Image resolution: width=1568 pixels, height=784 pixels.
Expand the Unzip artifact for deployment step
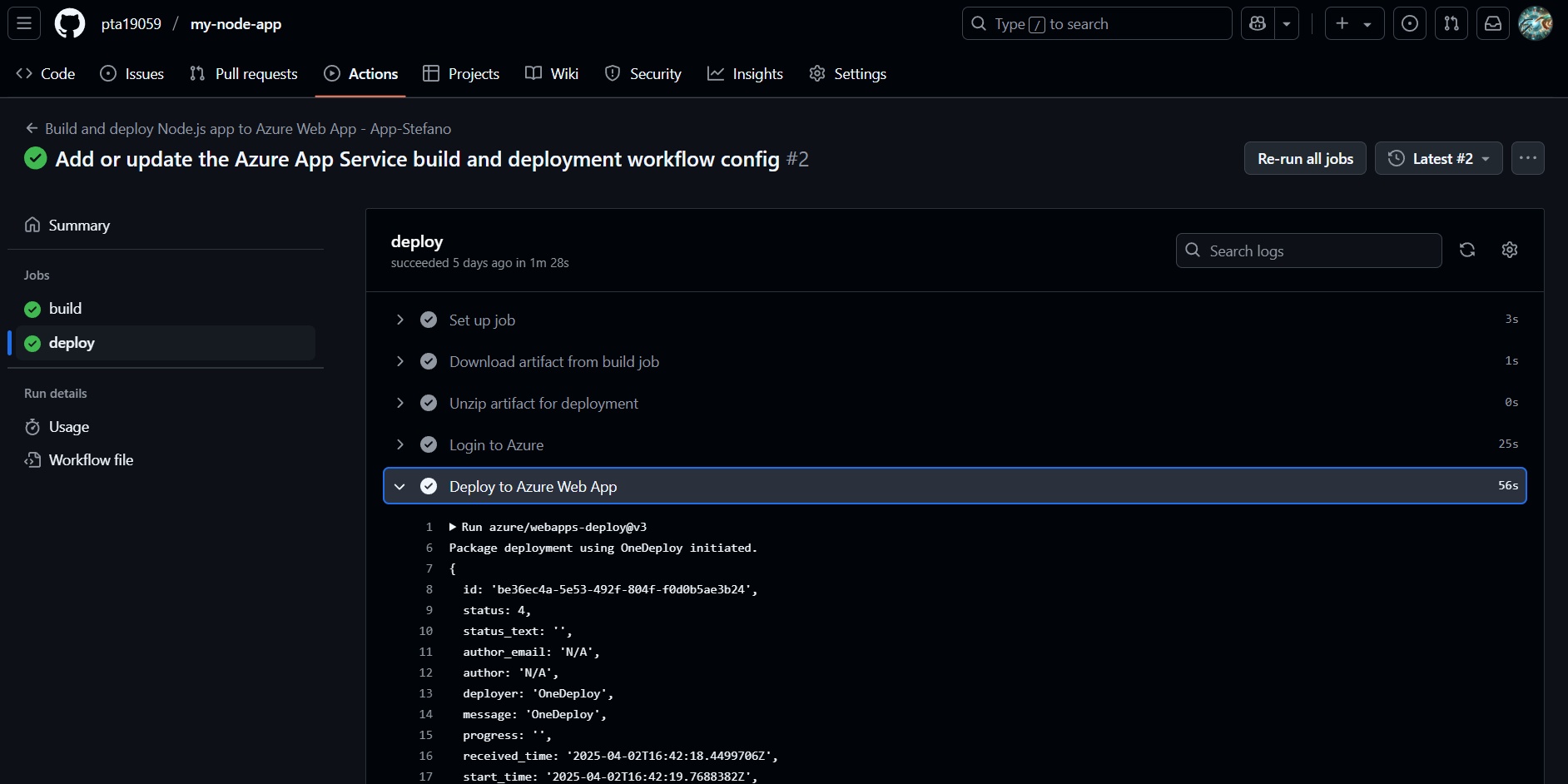pos(955,403)
